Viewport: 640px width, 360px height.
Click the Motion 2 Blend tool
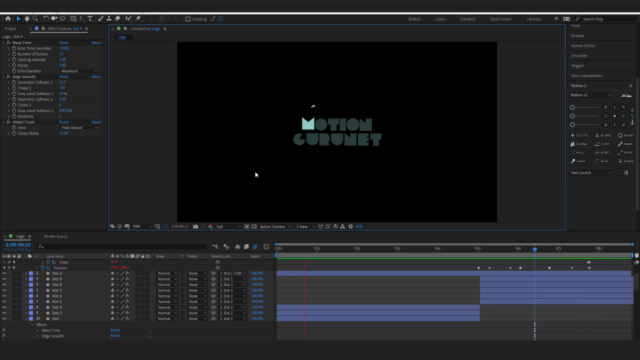(x=603, y=135)
